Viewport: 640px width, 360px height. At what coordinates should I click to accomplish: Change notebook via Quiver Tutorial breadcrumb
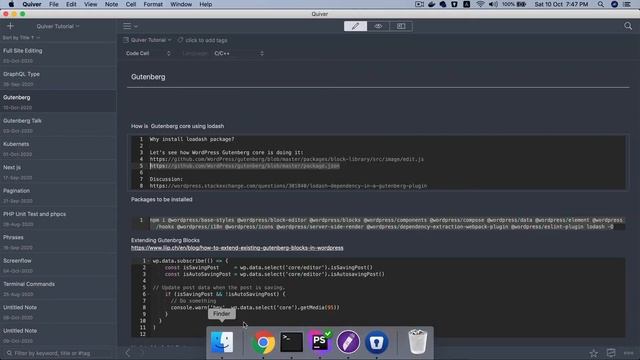pyautogui.click(x=147, y=40)
